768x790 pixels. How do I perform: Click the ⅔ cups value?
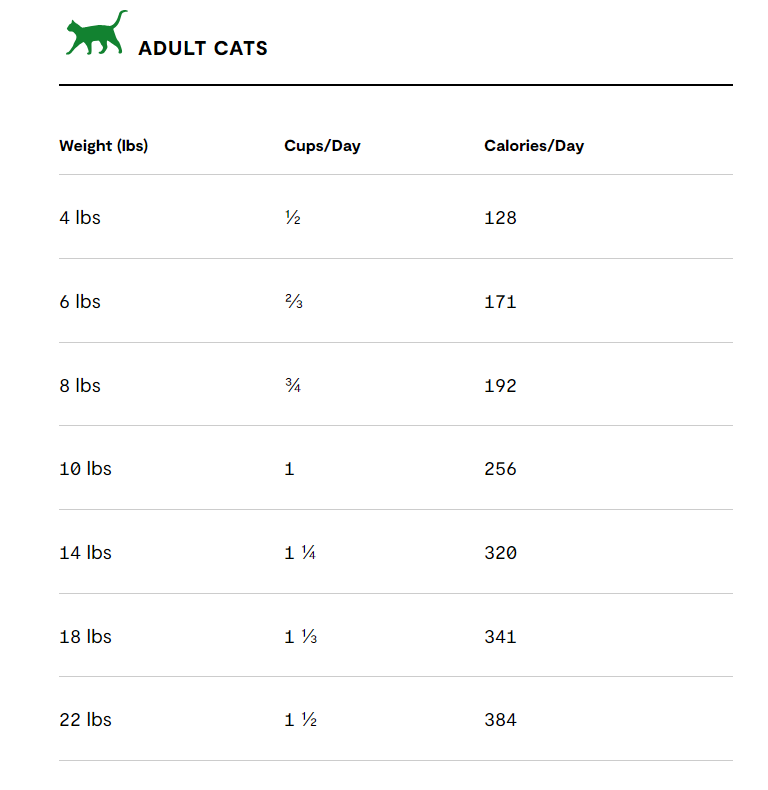click(x=293, y=301)
